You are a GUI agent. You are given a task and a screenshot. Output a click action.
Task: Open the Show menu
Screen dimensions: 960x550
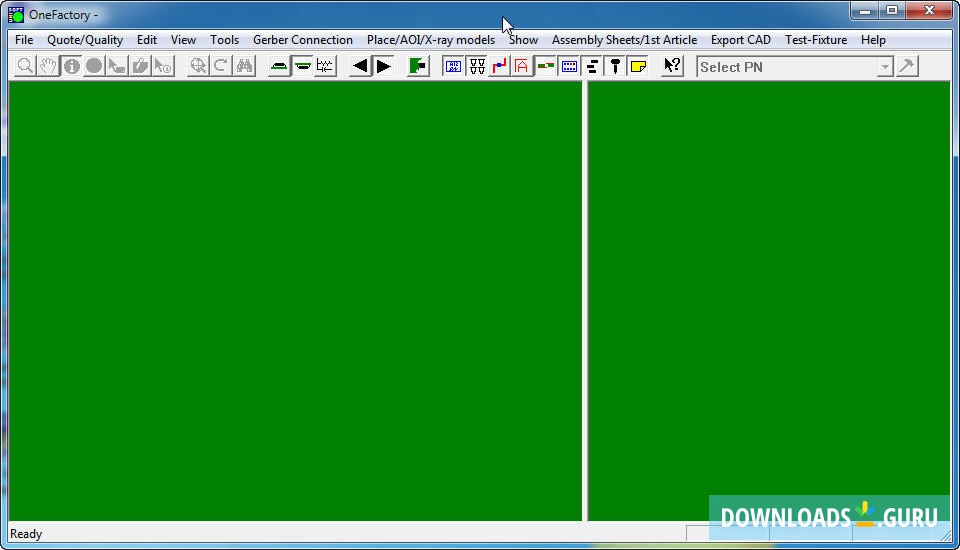(x=523, y=40)
